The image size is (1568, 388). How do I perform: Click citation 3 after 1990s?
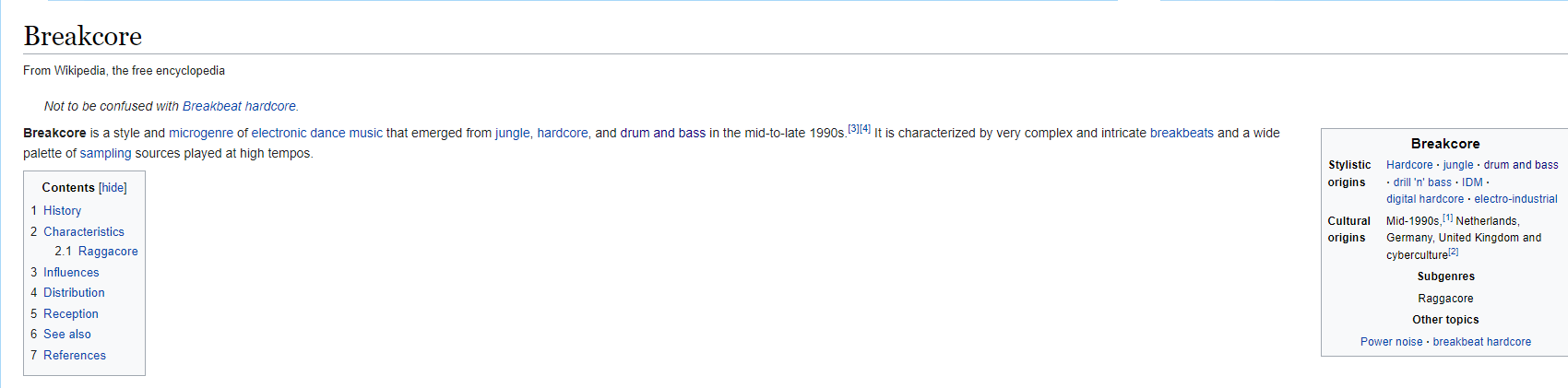coord(853,129)
